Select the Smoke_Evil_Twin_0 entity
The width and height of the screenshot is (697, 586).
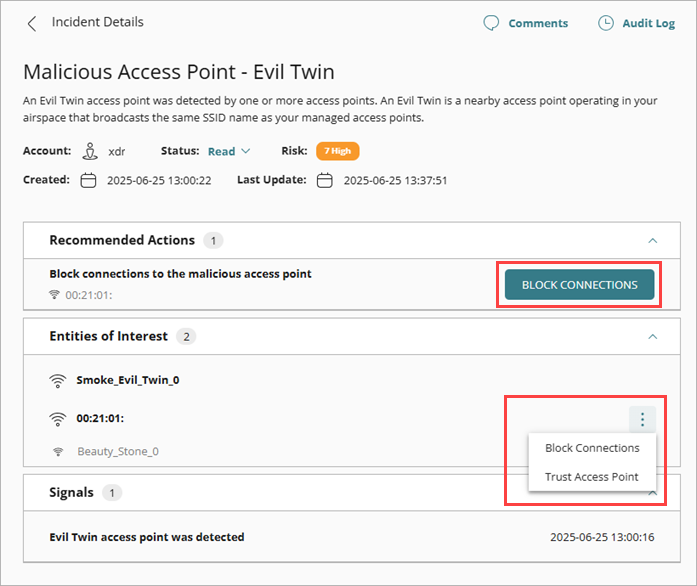coord(128,381)
